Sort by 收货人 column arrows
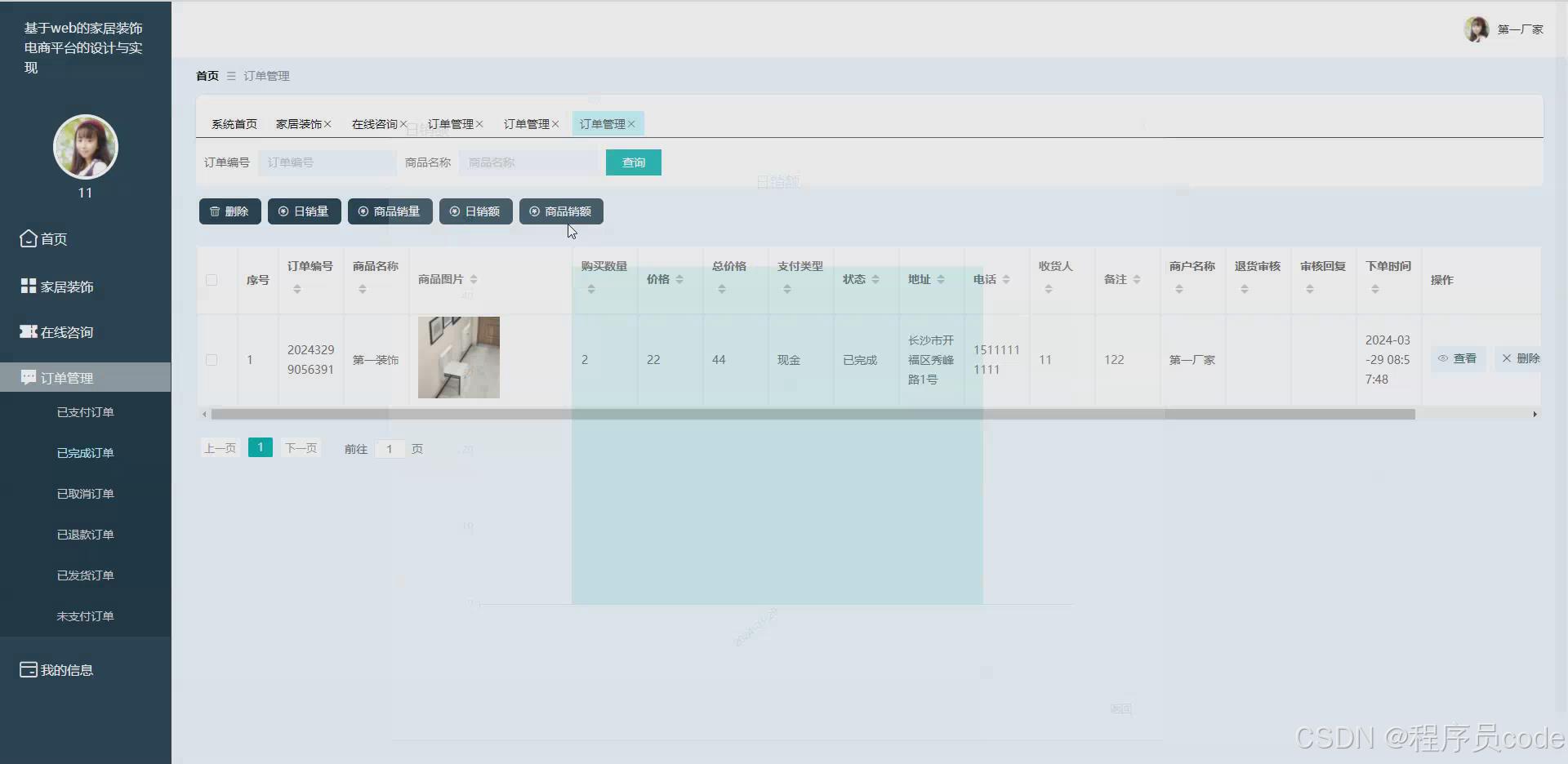 pos(1049,289)
